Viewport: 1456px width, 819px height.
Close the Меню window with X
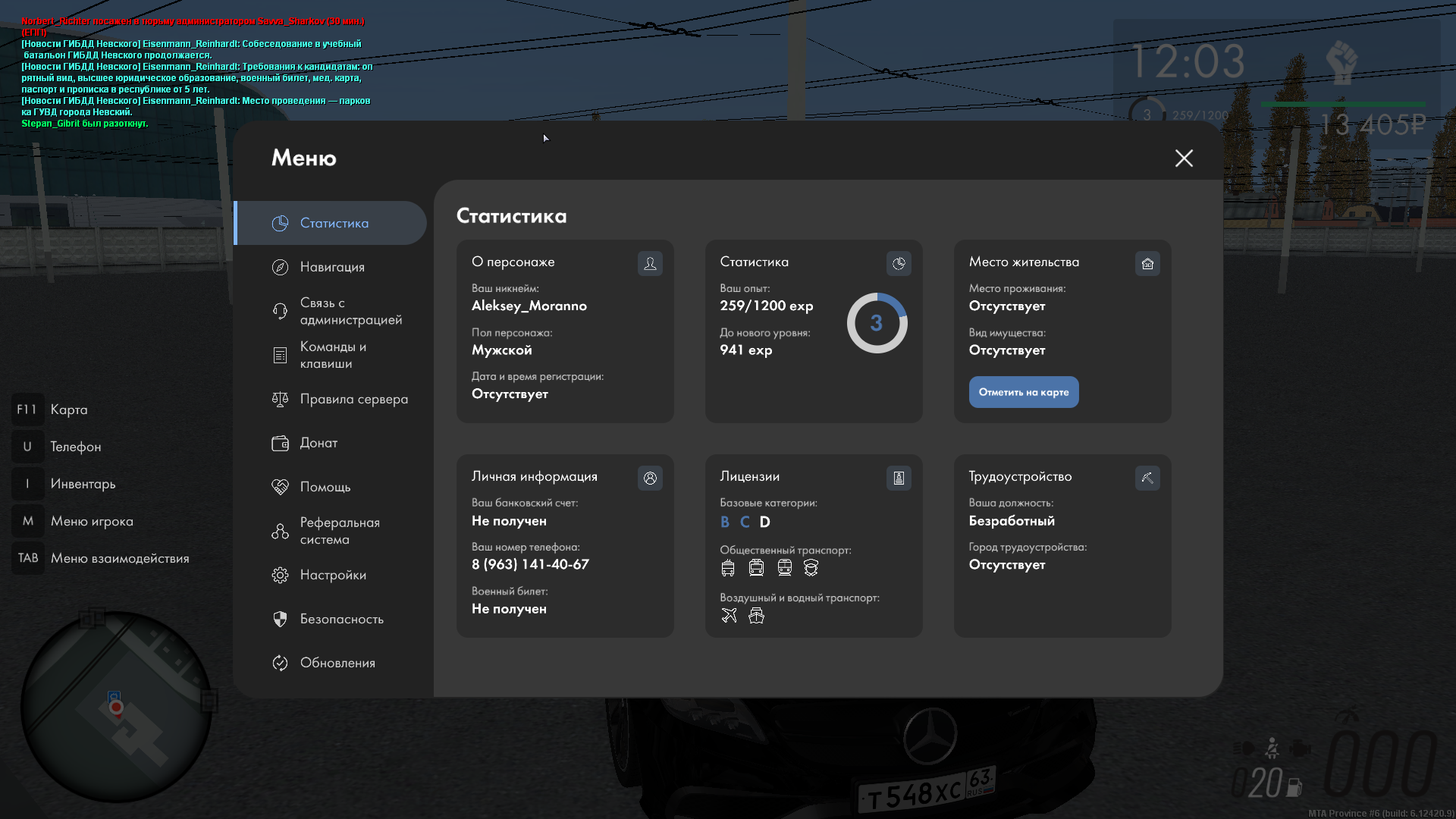click(1184, 158)
